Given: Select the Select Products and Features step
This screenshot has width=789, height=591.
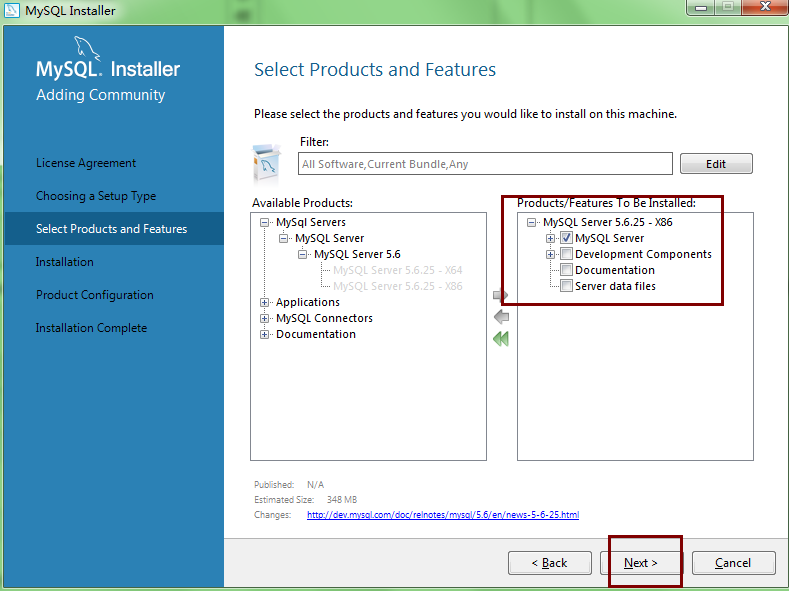Looking at the screenshot, I should [x=112, y=229].
